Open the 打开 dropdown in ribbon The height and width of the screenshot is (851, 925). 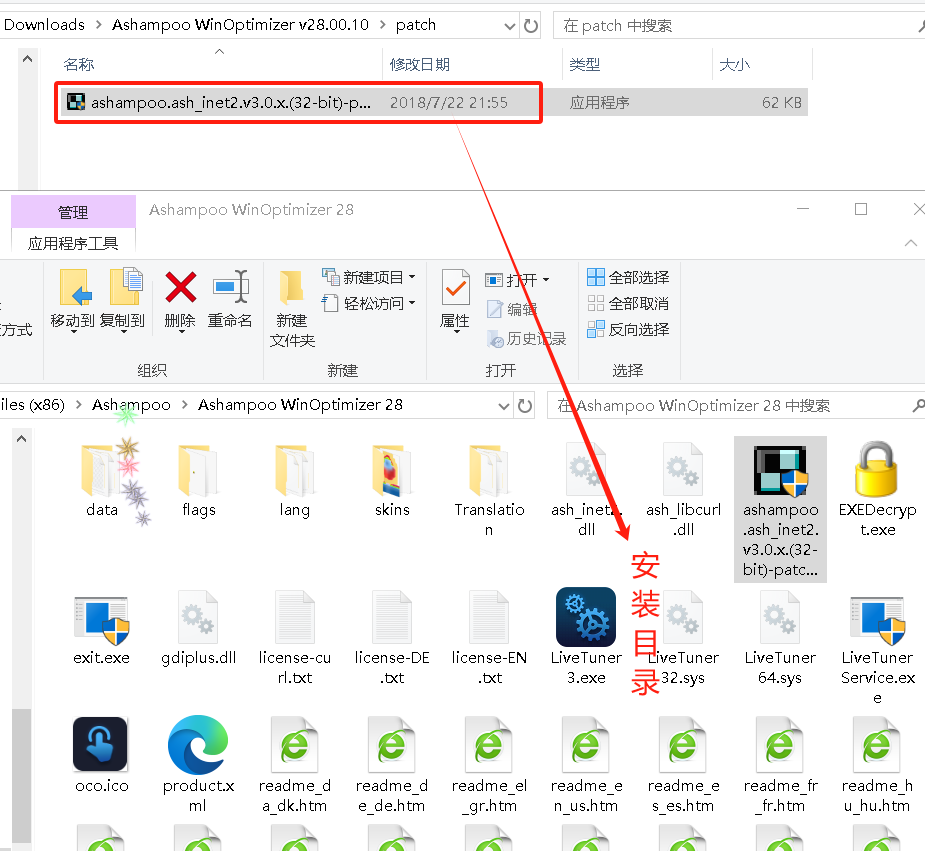pos(517,280)
